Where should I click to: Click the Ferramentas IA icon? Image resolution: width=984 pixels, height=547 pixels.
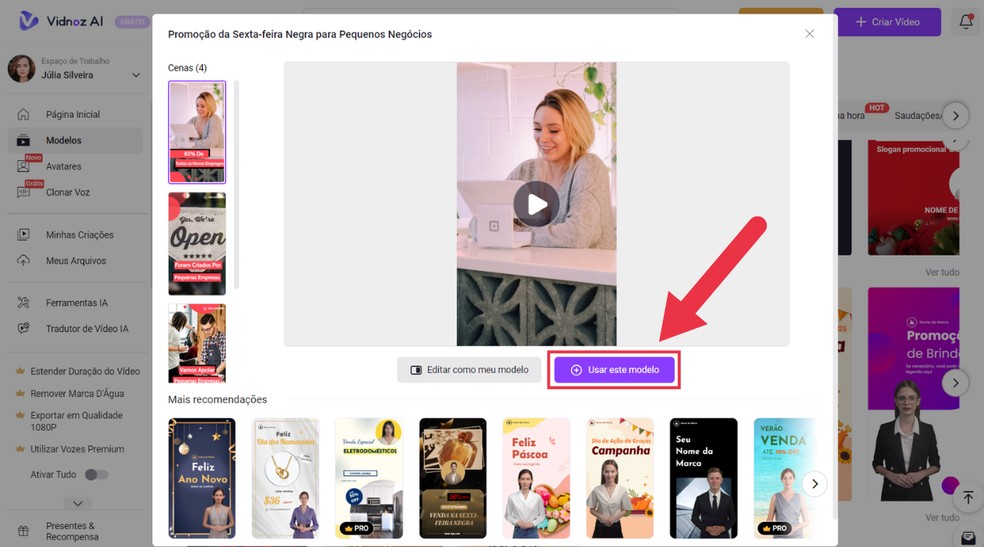click(23, 302)
